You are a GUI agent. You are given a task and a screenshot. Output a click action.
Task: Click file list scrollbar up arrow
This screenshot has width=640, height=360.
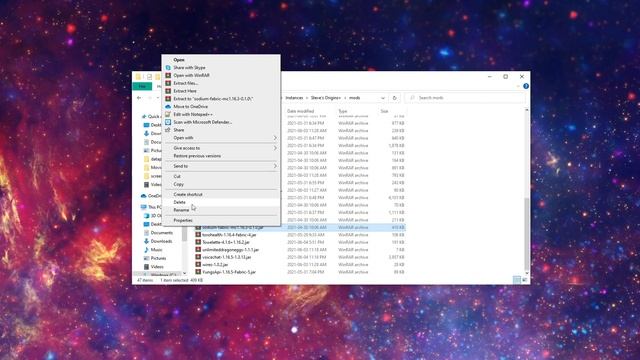527,110
